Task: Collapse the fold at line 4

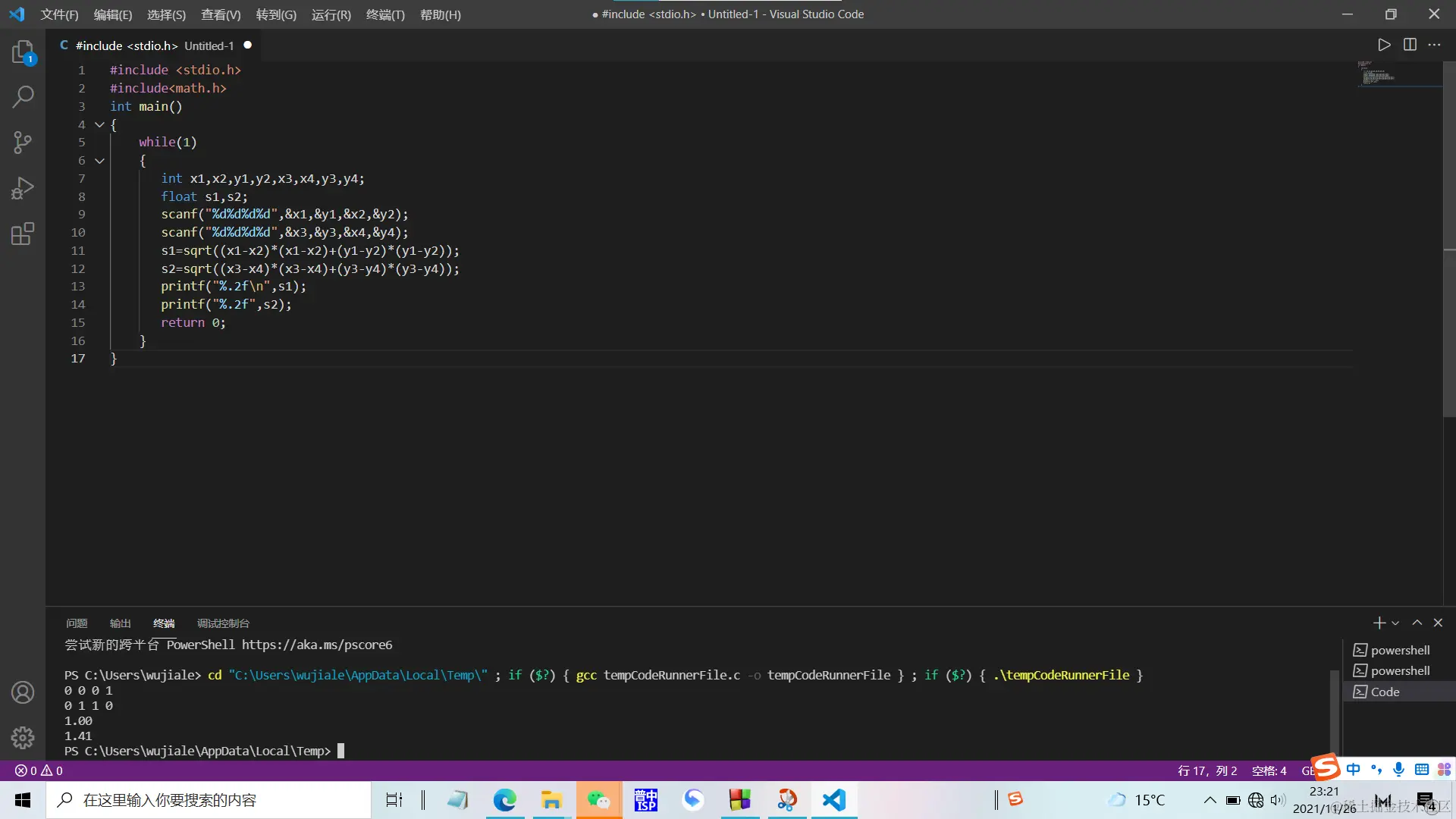Action: 99,124
